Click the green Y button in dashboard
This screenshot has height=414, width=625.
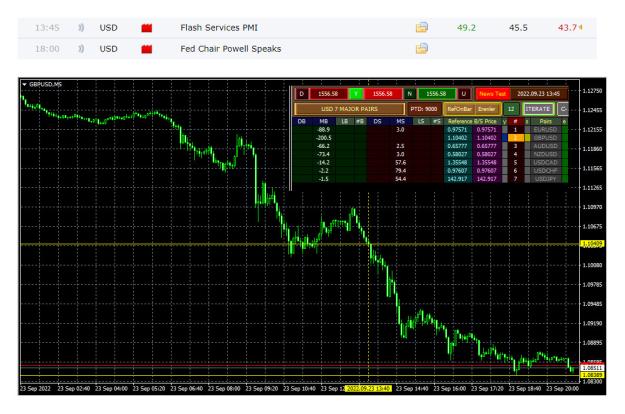point(356,94)
